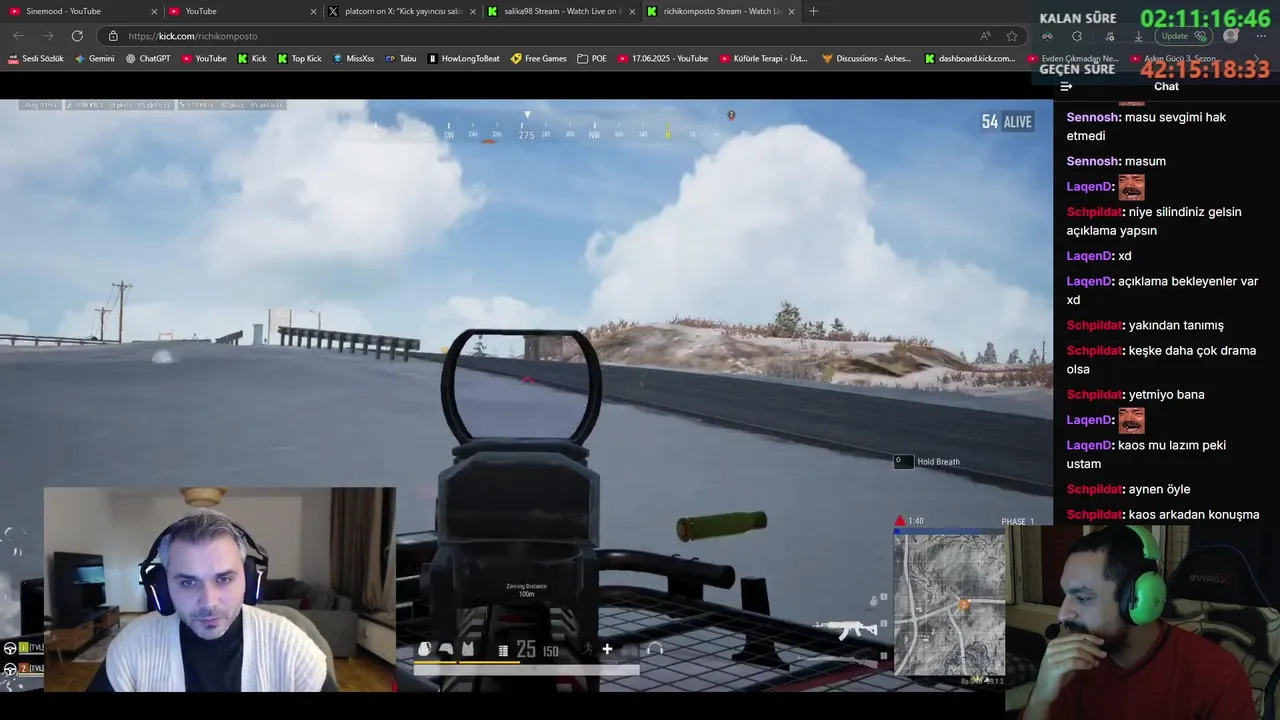Open the Gemini bookmark

pyautogui.click(x=95, y=59)
